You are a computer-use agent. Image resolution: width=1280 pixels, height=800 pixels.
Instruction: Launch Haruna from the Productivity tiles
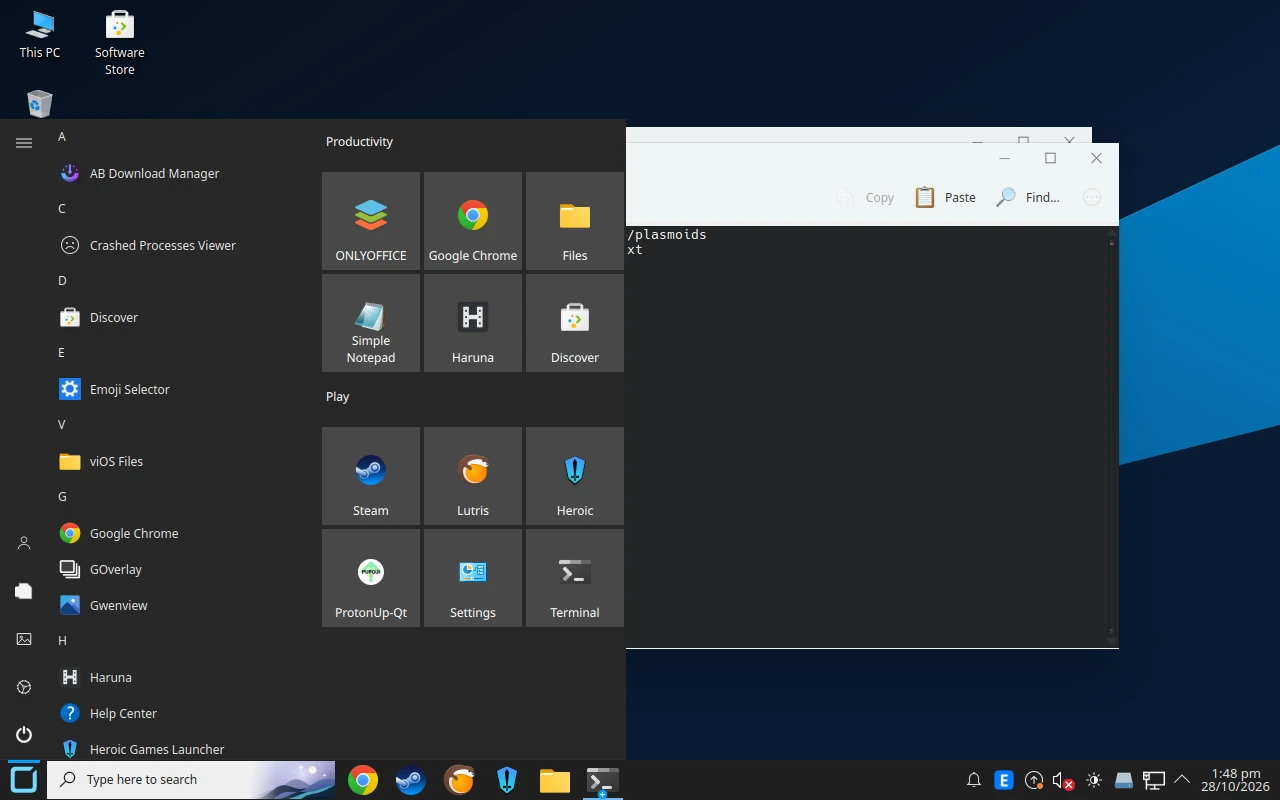[x=473, y=323]
